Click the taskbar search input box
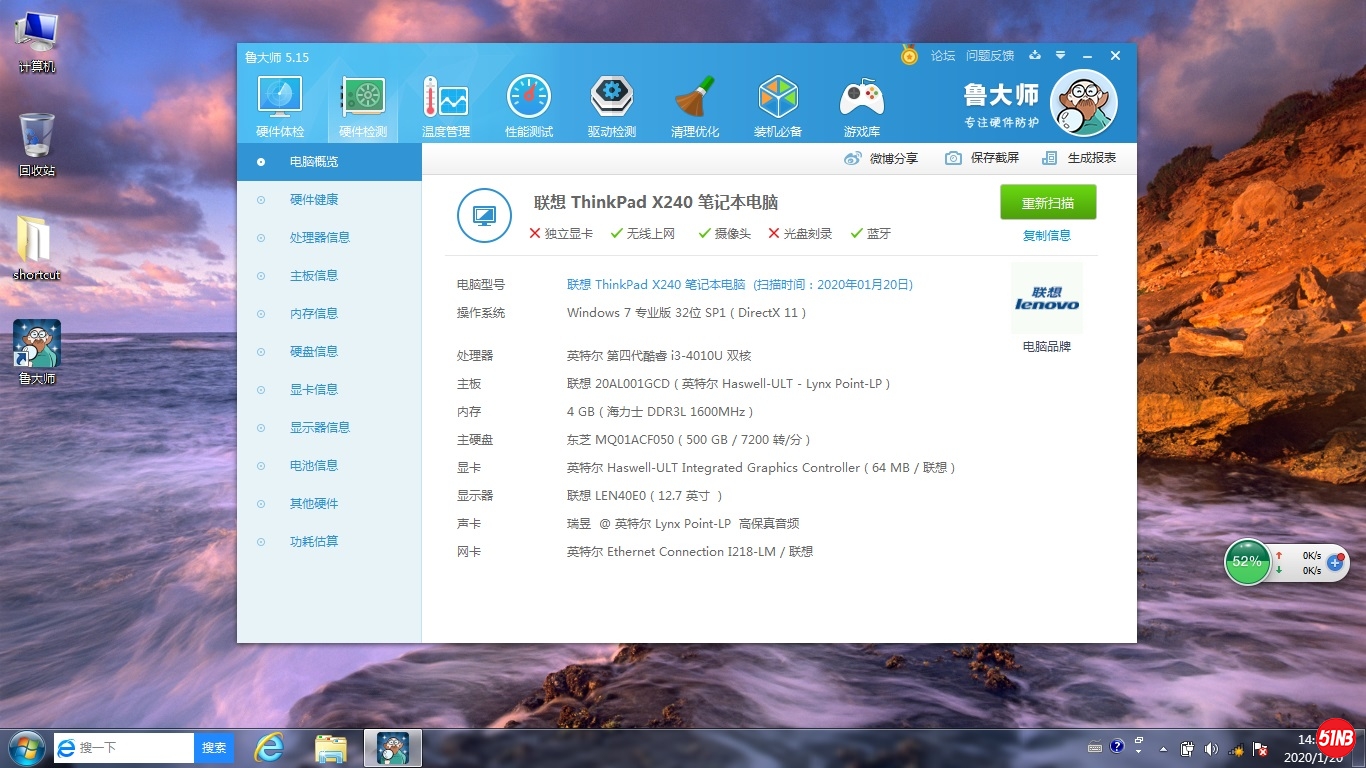 tap(134, 748)
